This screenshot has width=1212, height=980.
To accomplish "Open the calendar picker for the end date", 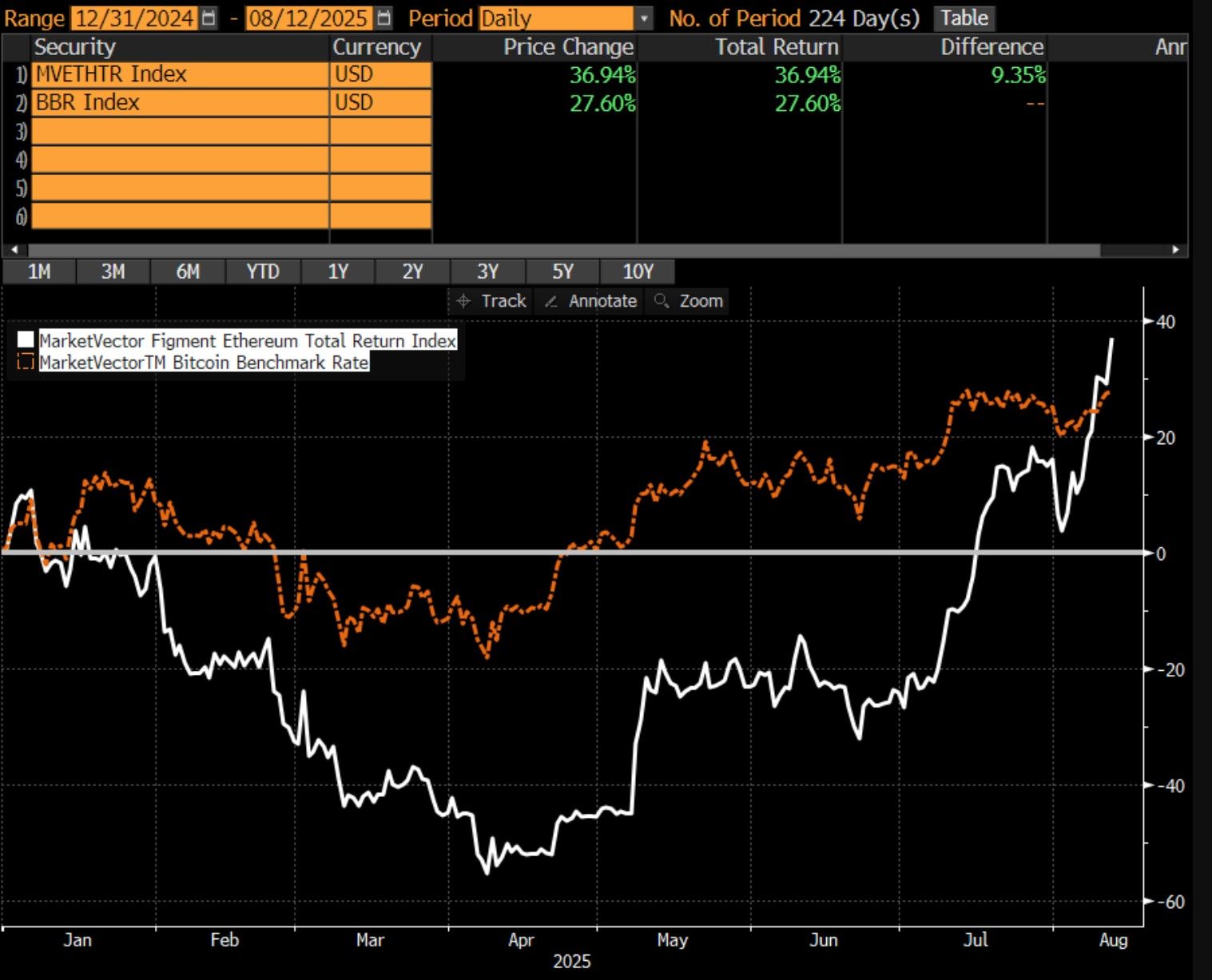I will click(x=383, y=18).
